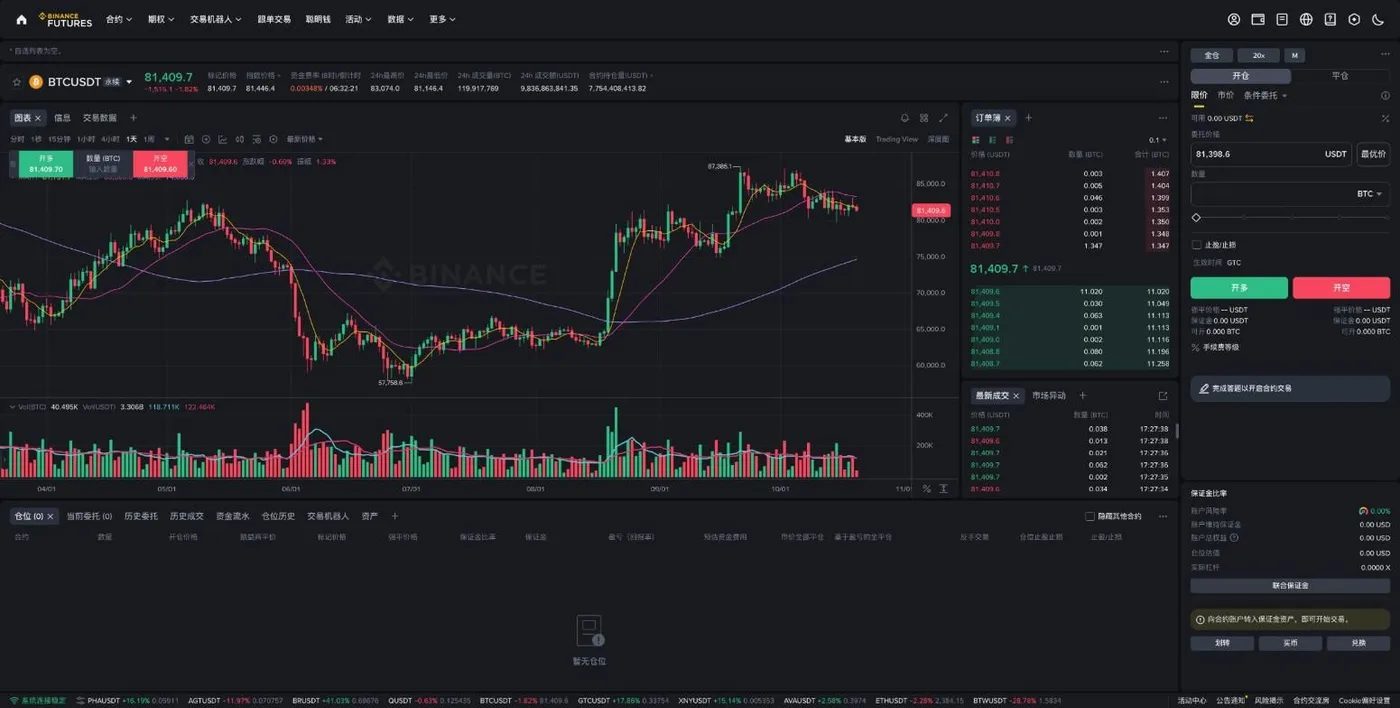This screenshot has height=708, width=1400.
Task: Click the red 开空 button in the order panel
Action: coord(1341,288)
